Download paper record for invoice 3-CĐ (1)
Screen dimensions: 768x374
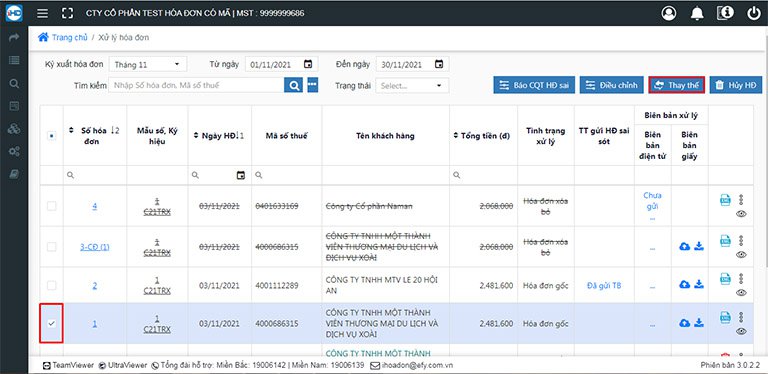699,247
